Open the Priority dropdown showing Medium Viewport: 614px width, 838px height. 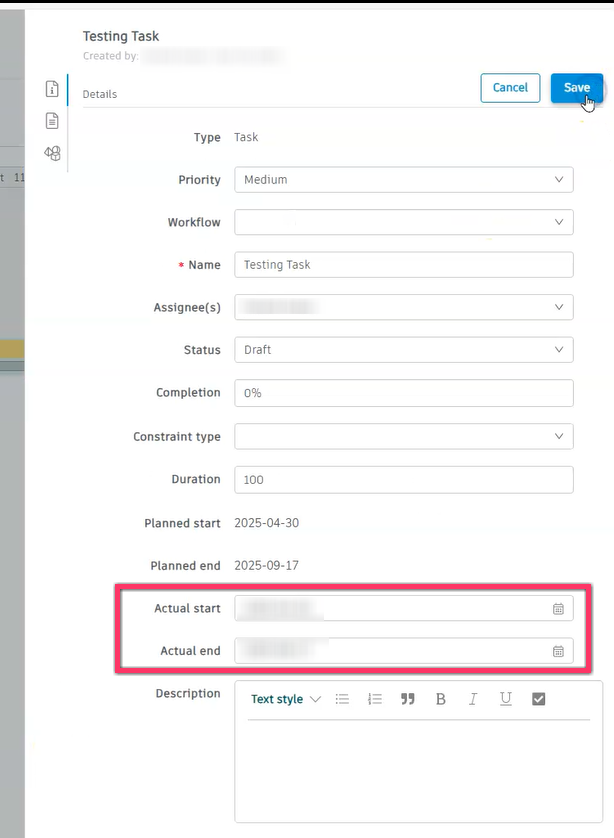403,179
